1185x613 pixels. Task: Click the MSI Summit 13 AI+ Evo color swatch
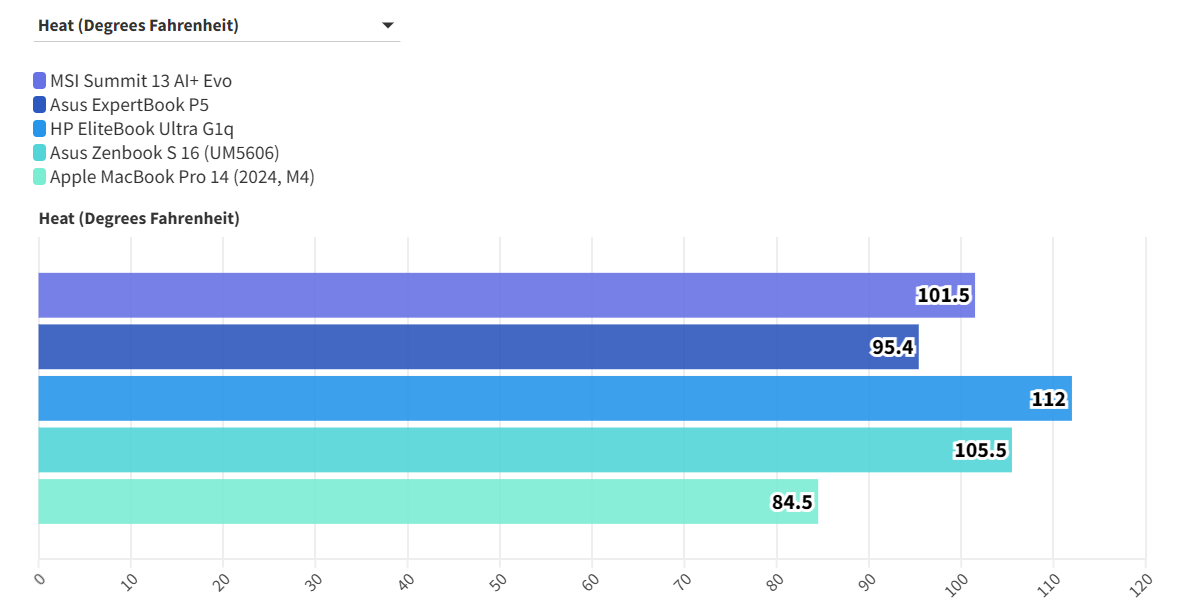click(40, 81)
